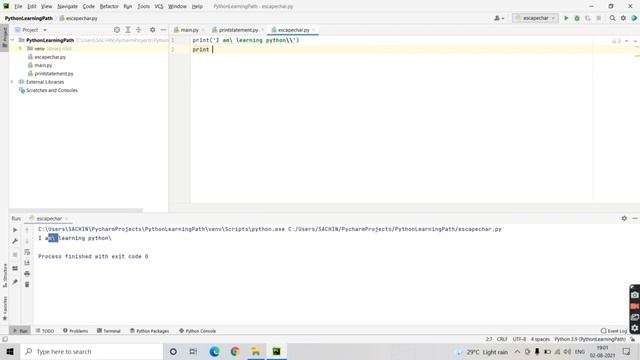Switch to main.py editor tab
The height and width of the screenshot is (360, 640).
click(189, 30)
